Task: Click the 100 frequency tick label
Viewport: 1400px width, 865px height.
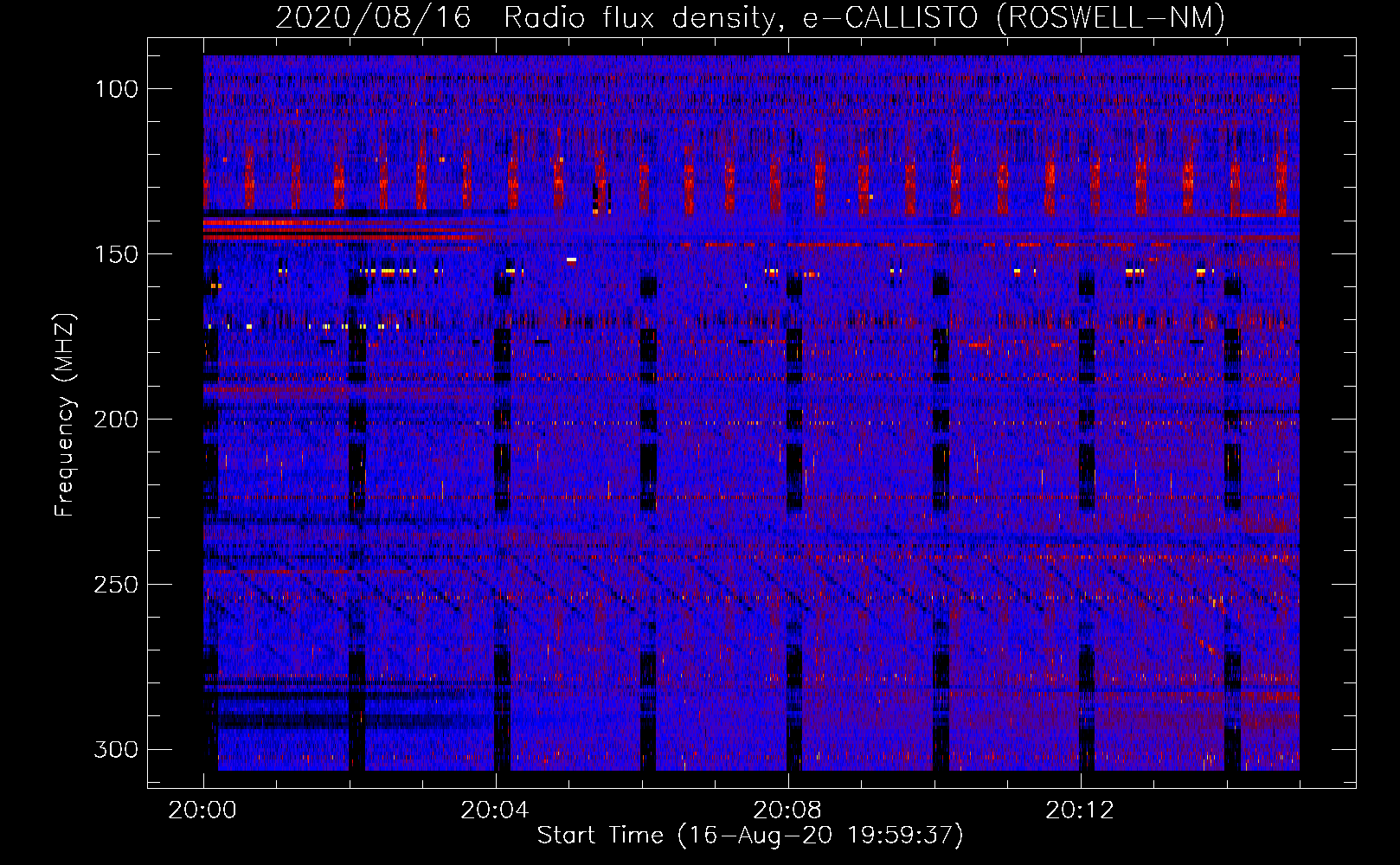Action: click(x=117, y=89)
